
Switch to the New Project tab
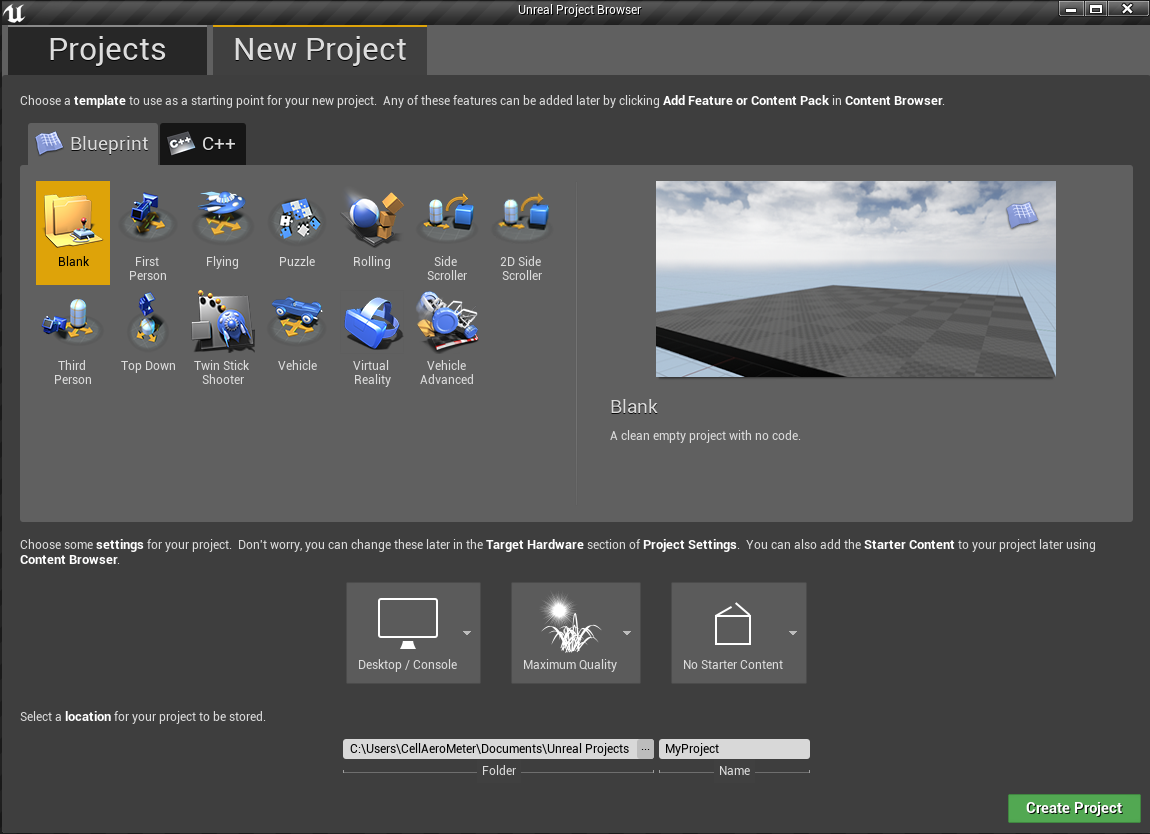point(320,50)
